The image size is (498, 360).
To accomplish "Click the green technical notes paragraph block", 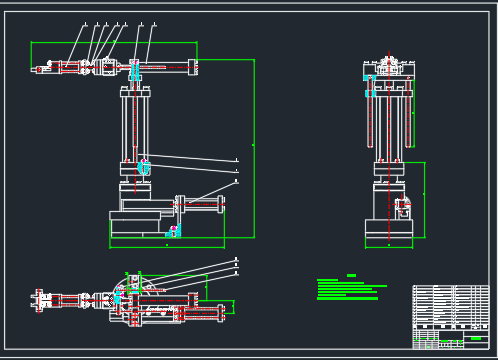I will click(x=352, y=290).
